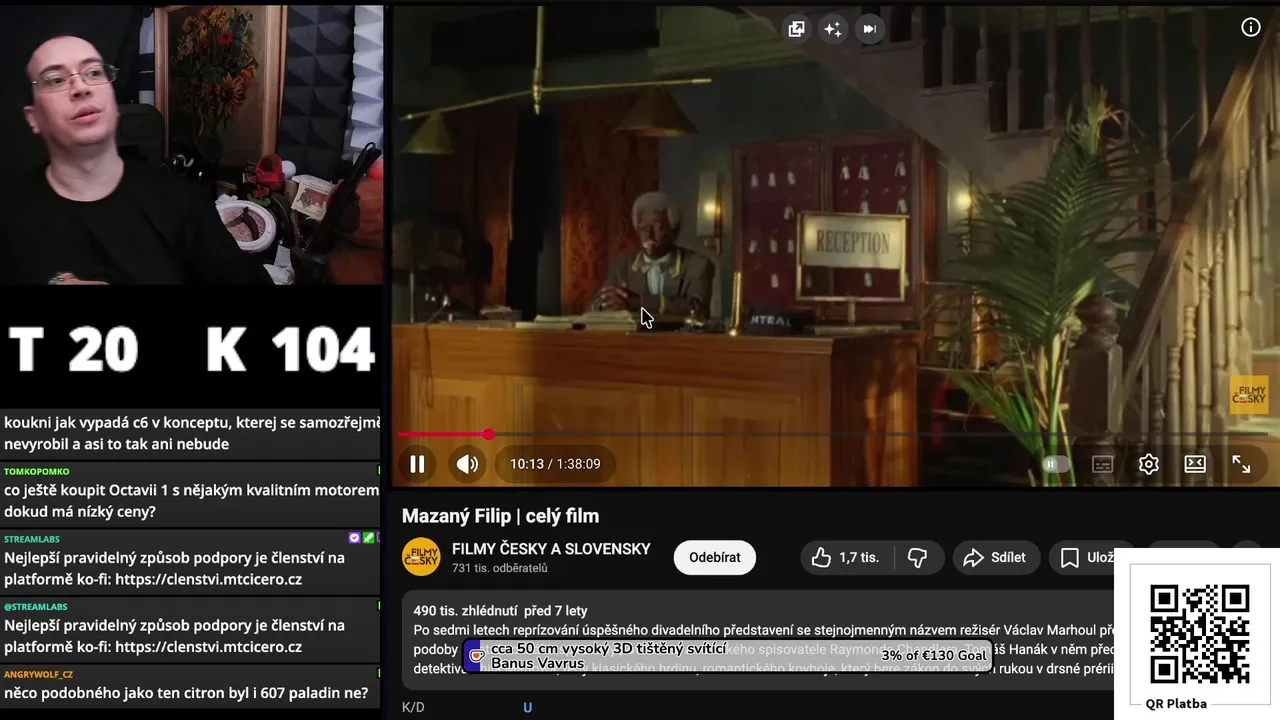Click the K/D label at the bottom
This screenshot has height=720, width=1280.
pyautogui.click(x=413, y=707)
